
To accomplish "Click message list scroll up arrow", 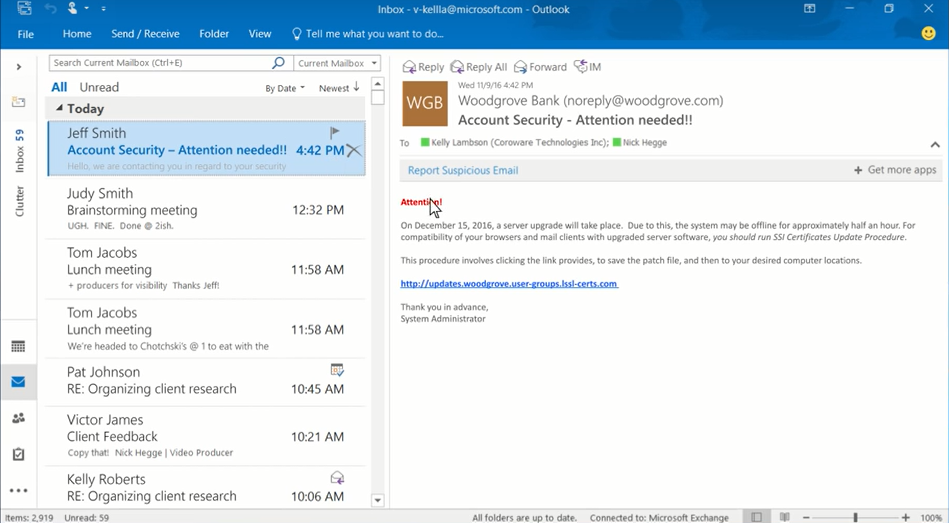I will [378, 84].
